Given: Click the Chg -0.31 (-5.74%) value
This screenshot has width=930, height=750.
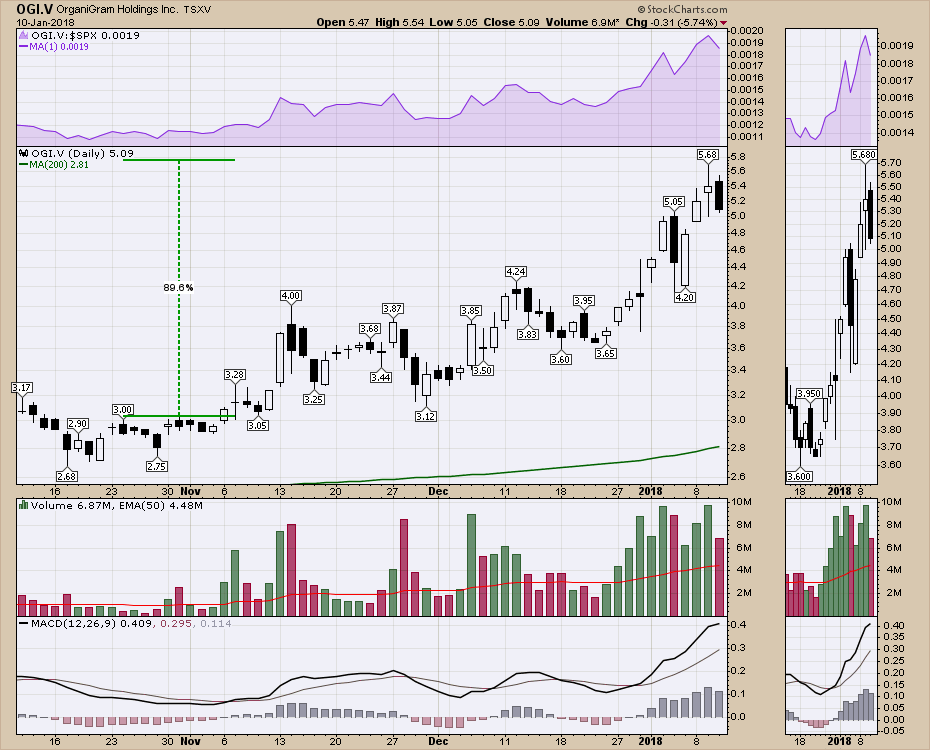Looking at the screenshot, I should coord(671,22).
